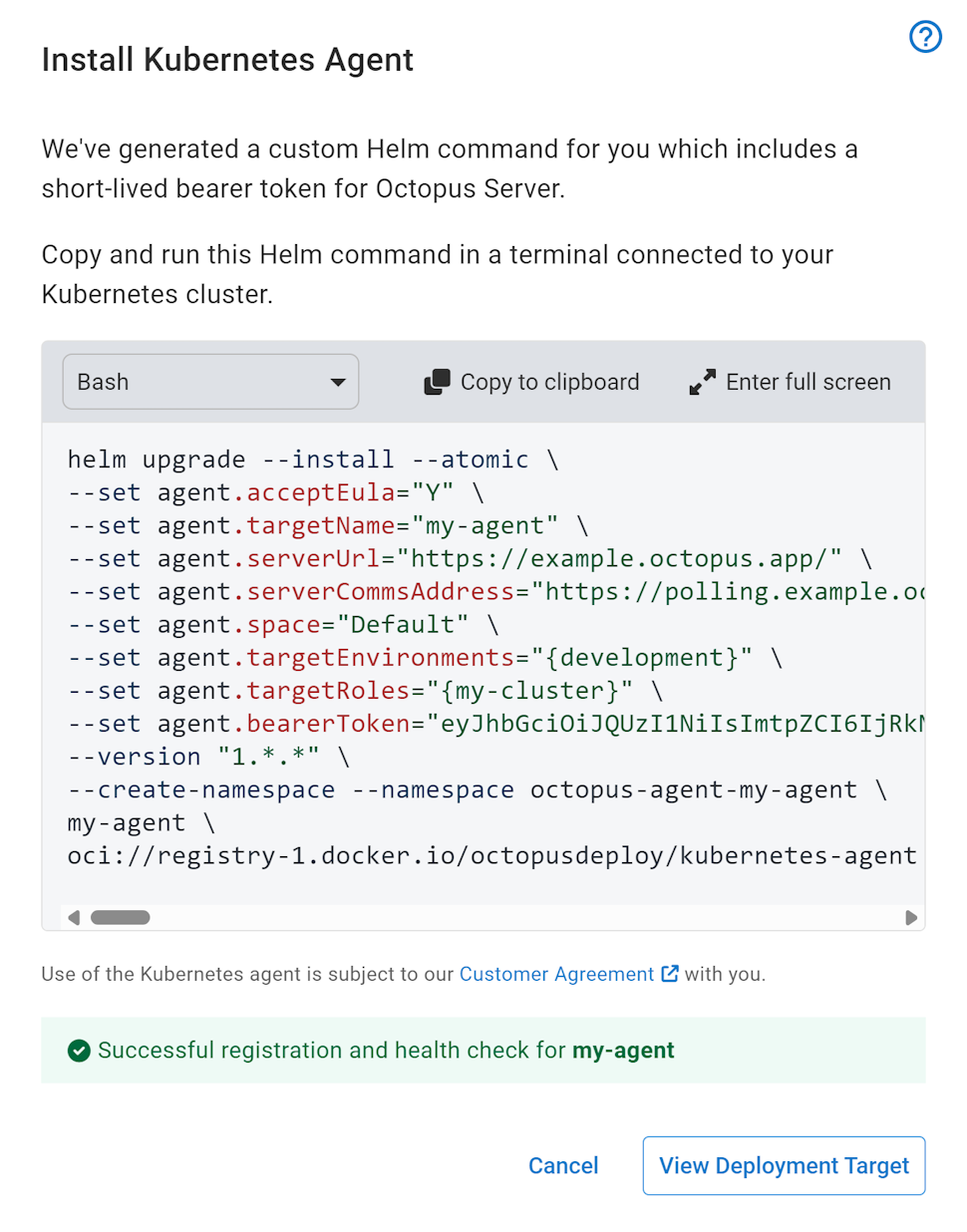
Task: Click the agent.targetName="my-agent" line
Action: pyautogui.click(x=328, y=525)
